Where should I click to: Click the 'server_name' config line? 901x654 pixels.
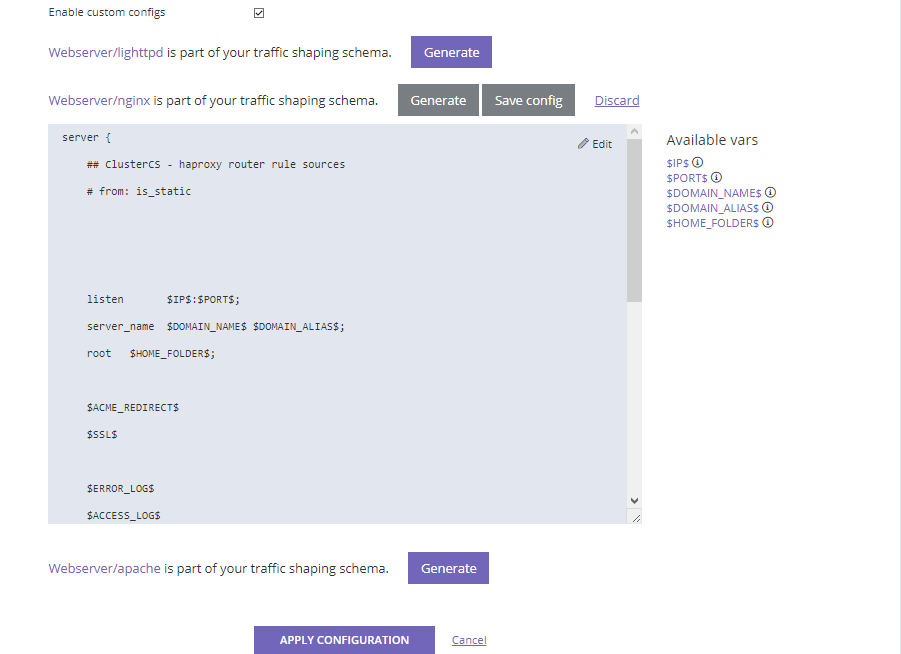pyautogui.click(x=215, y=326)
